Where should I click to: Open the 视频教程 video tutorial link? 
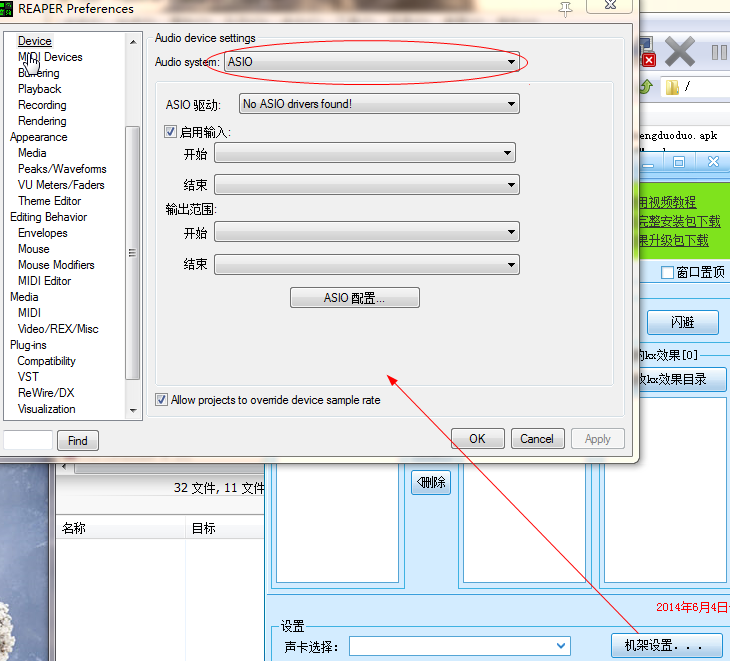(668, 202)
